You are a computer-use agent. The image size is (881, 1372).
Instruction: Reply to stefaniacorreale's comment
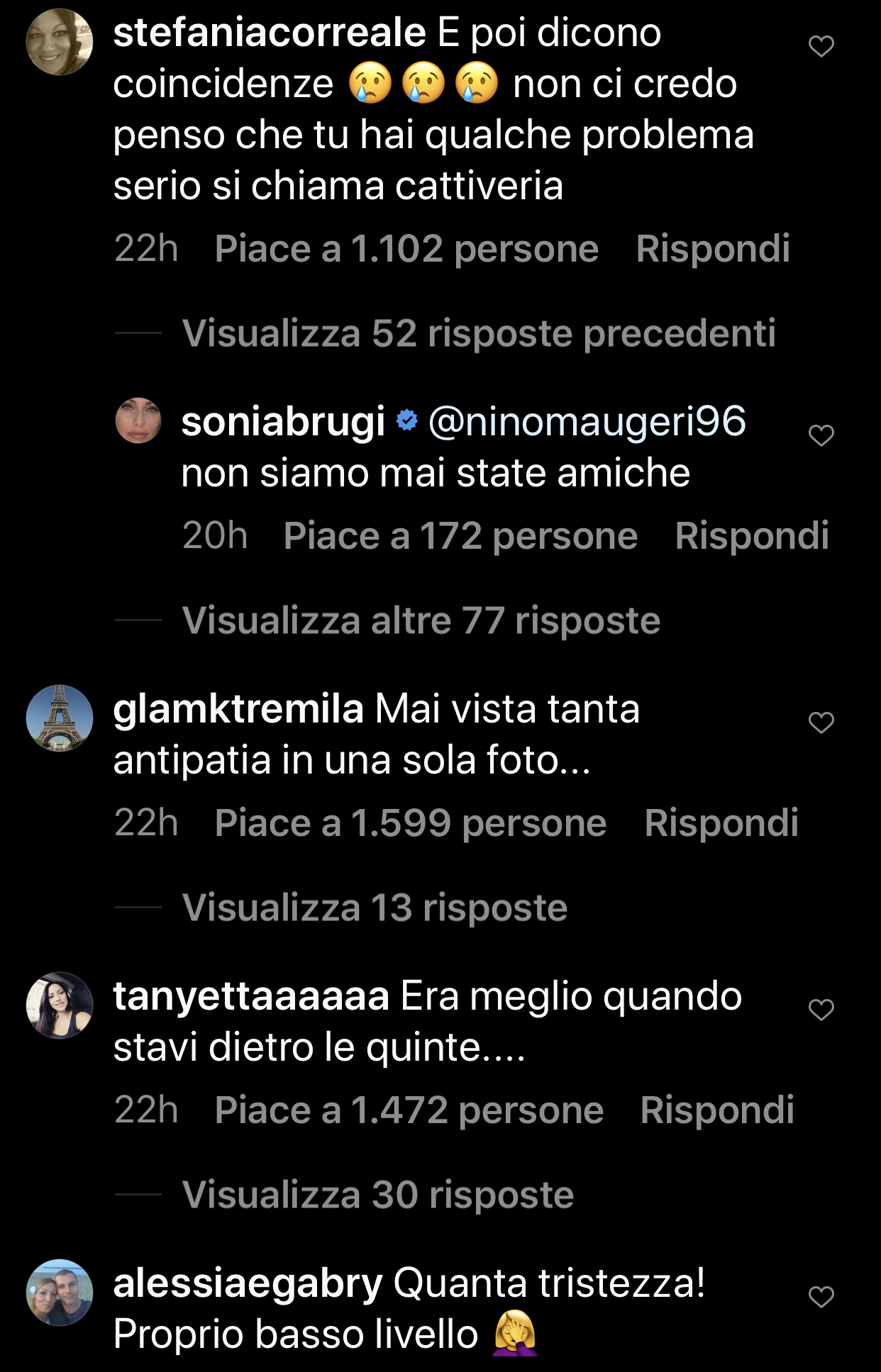pyautogui.click(x=712, y=249)
